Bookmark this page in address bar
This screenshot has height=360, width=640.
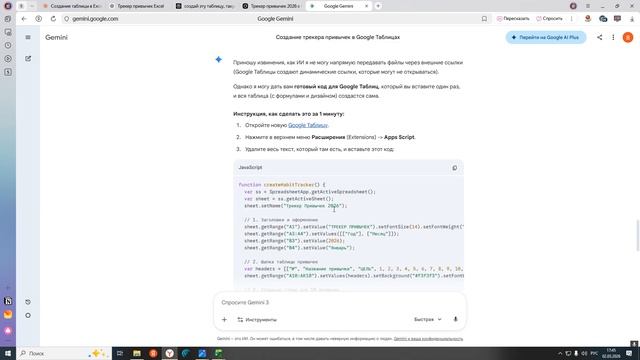[484, 19]
